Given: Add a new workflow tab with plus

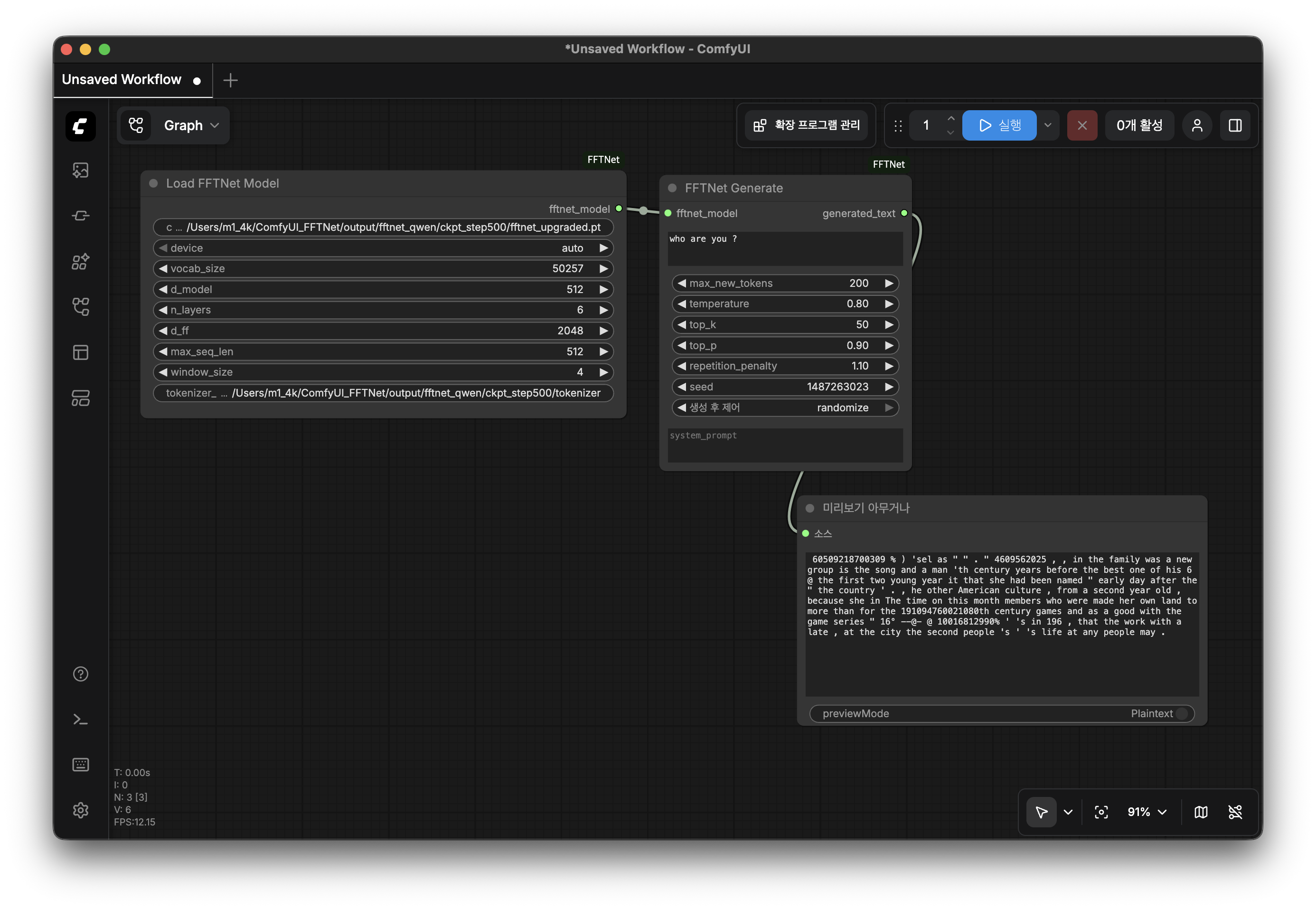Looking at the screenshot, I should (230, 80).
